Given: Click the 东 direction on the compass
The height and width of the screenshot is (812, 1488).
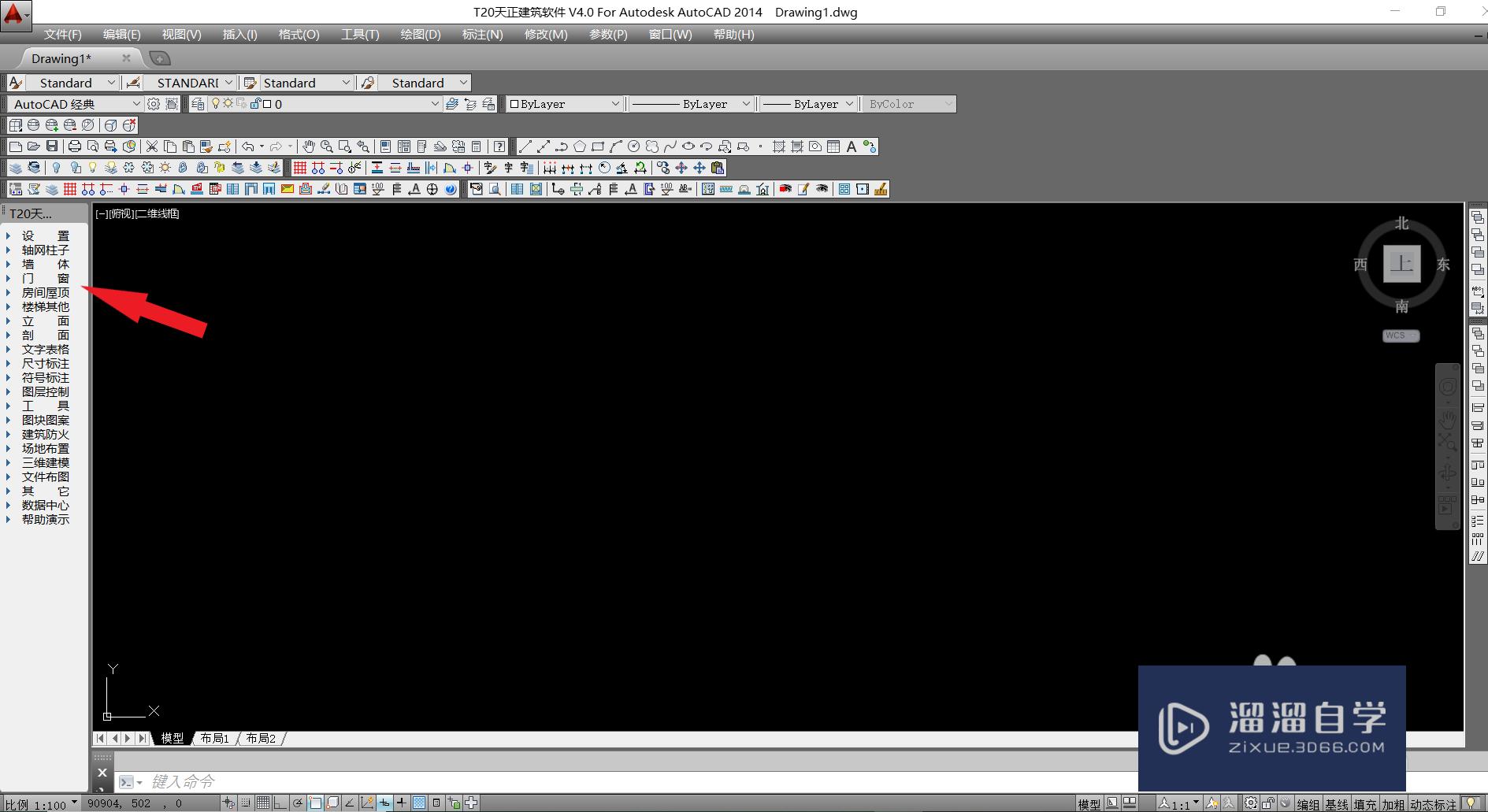Looking at the screenshot, I should click(x=1443, y=264).
